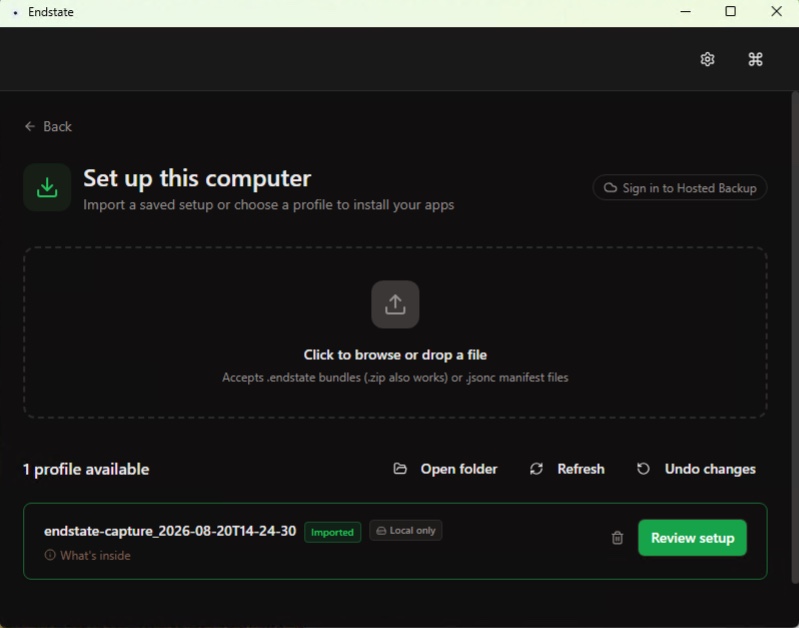Sign in to Hosted Backup

(680, 188)
